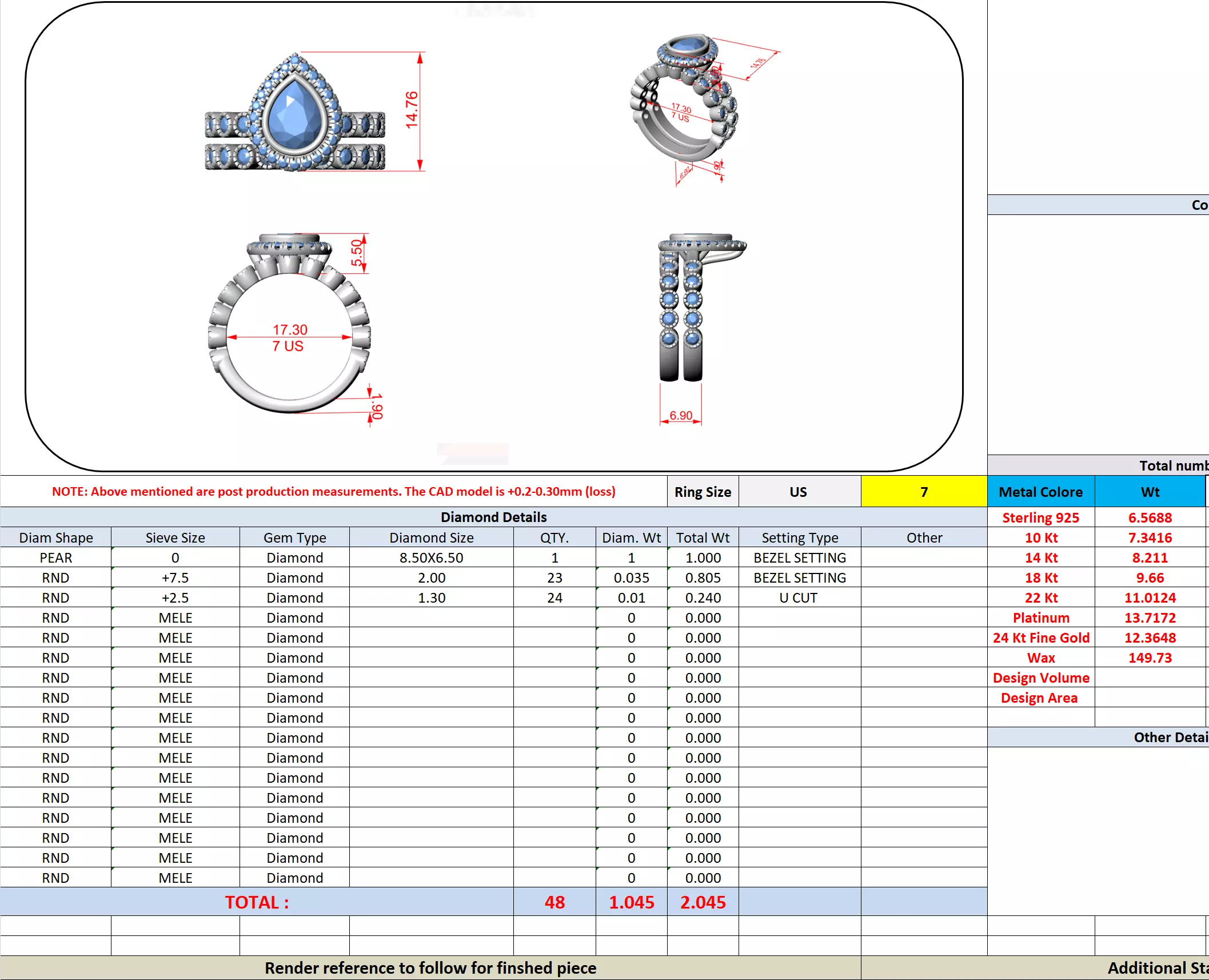Select the Metal Colore header cell
The height and width of the screenshot is (980, 1209).
tap(1040, 492)
